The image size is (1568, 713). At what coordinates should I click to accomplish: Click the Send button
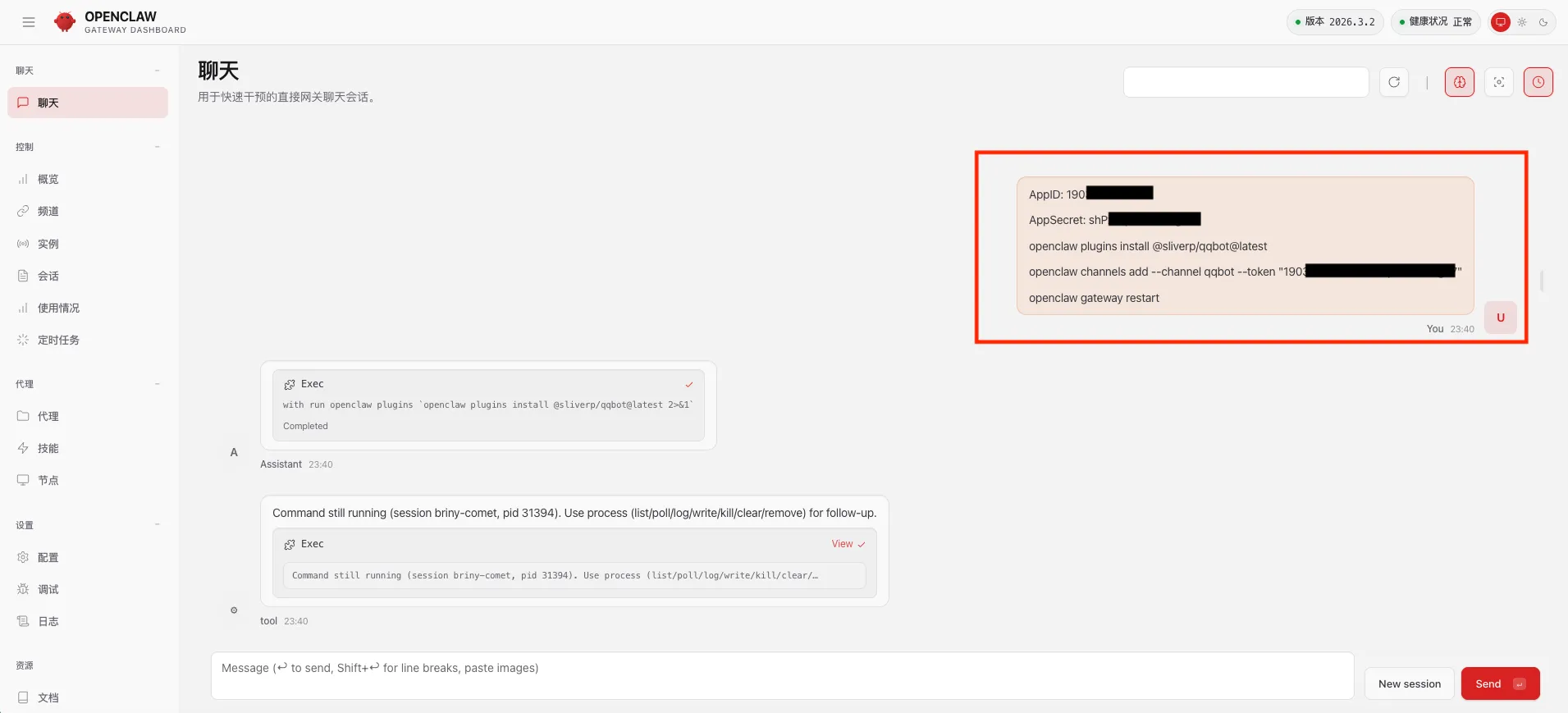pyautogui.click(x=1501, y=683)
